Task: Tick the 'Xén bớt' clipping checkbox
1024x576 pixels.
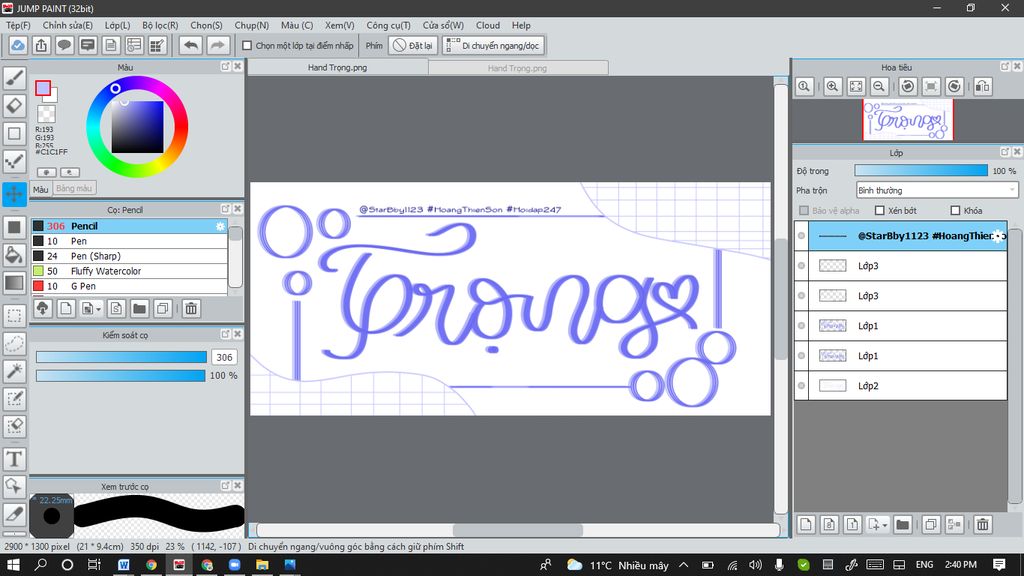Action: click(880, 210)
